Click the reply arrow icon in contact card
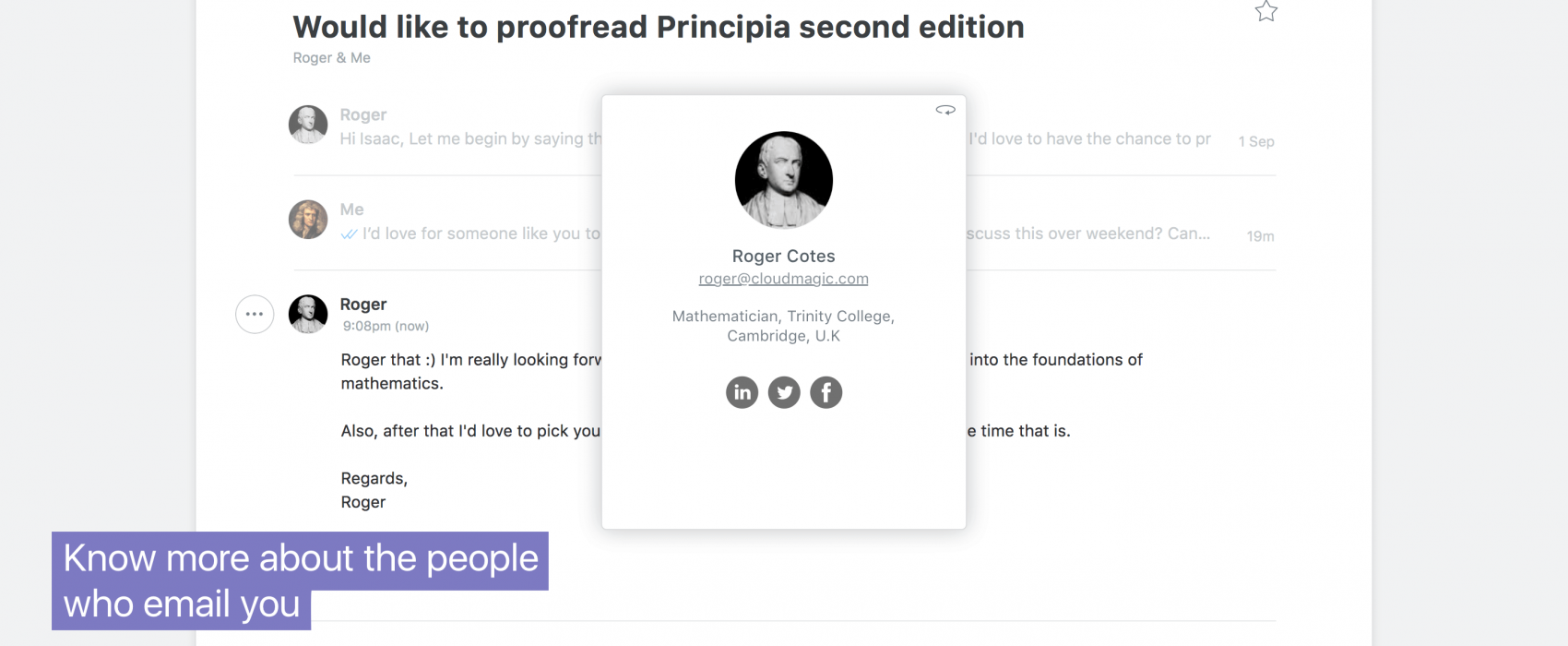Viewport: 1568px width, 646px height. pos(945,110)
